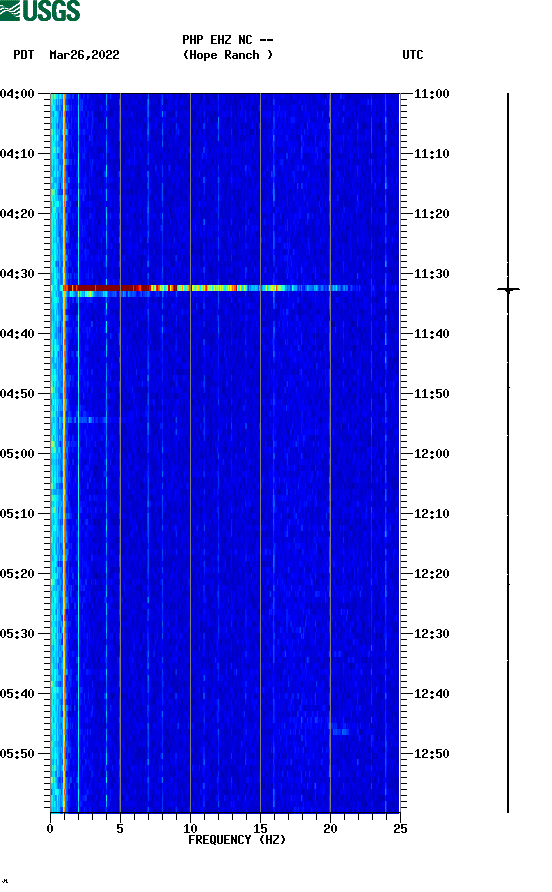Click the '04:30' PDT time label
The height and width of the screenshot is (892, 552).
point(17,274)
